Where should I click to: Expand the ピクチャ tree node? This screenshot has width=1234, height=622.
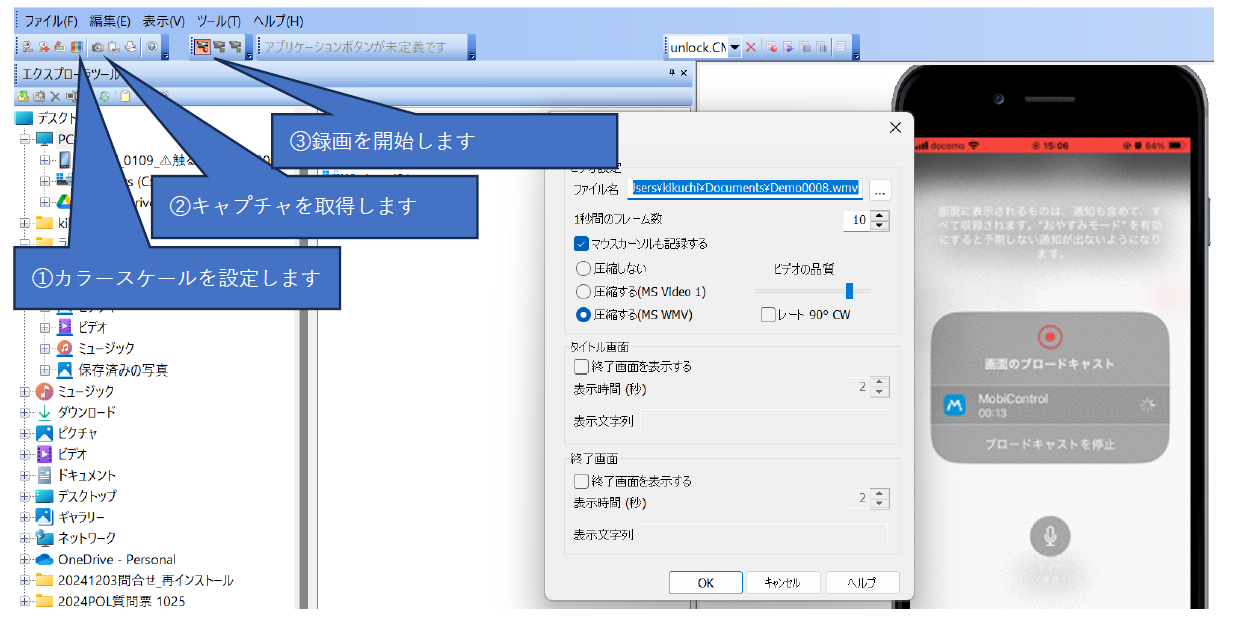[x=25, y=433]
